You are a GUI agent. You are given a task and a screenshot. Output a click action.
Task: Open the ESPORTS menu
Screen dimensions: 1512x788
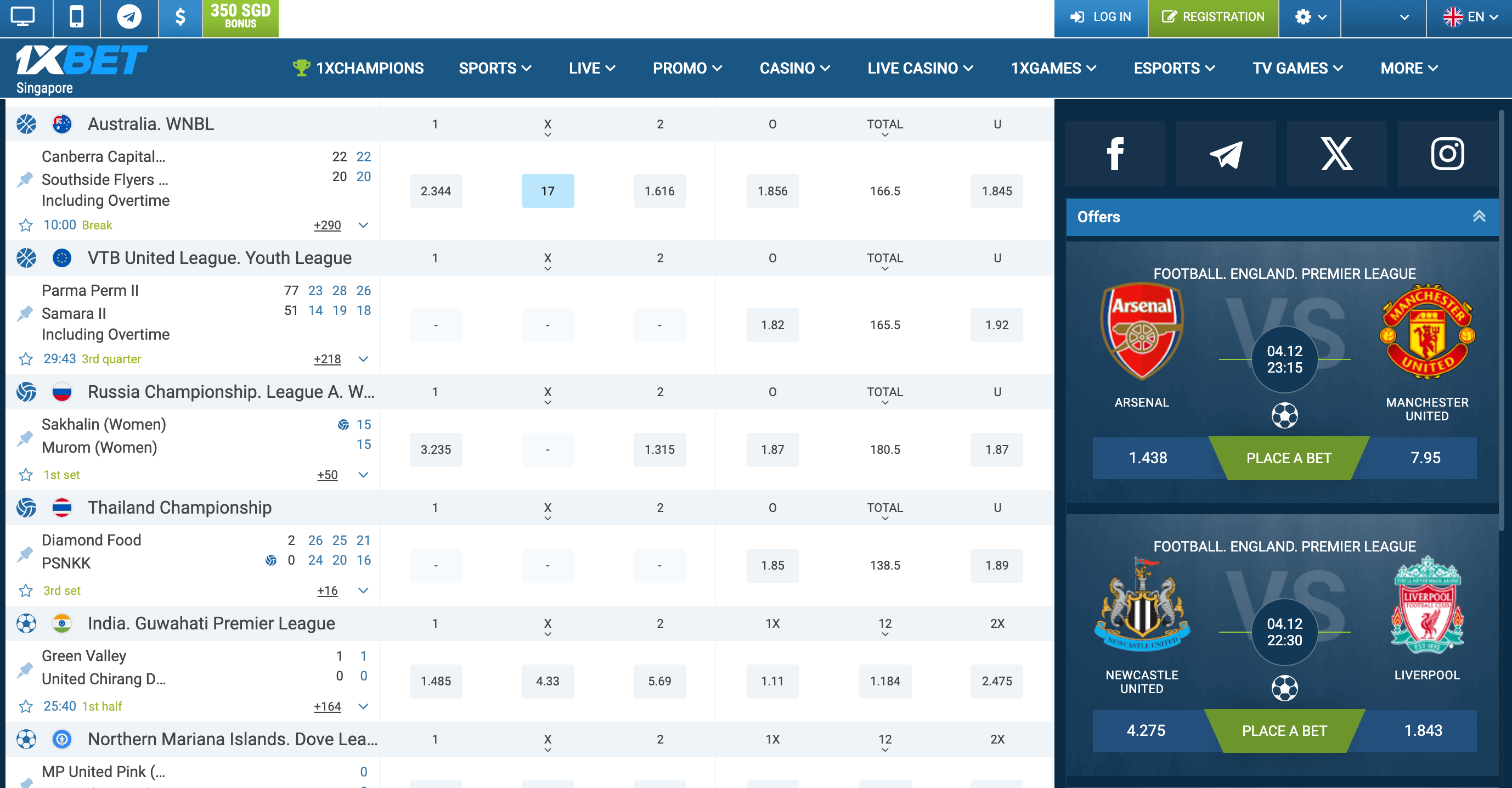(1174, 68)
